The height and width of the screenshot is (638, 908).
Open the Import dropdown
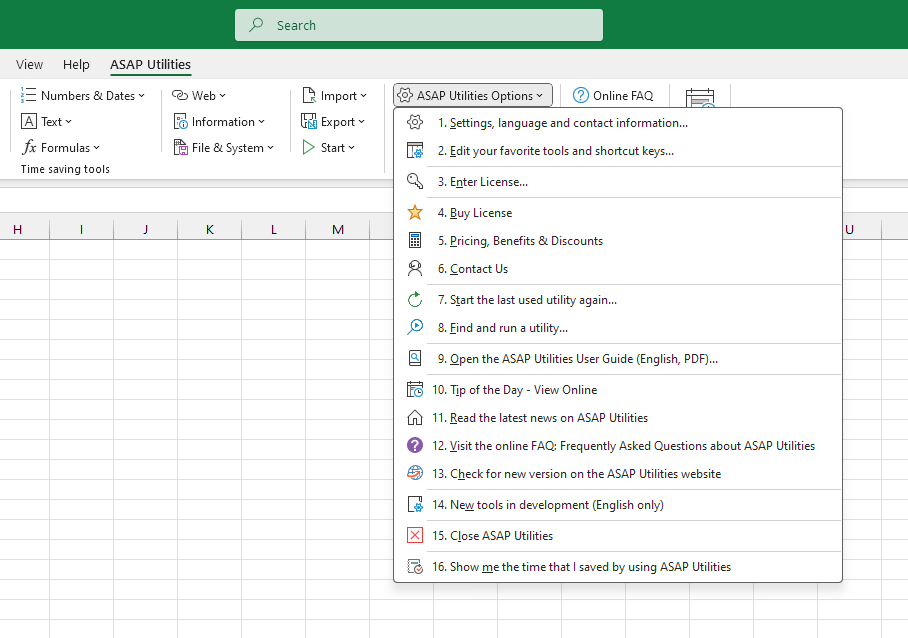coord(334,96)
